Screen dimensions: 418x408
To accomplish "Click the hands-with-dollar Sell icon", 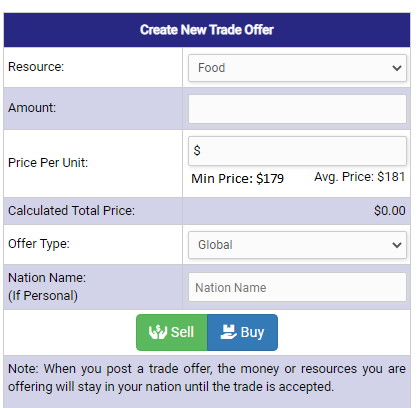I will point(158,332).
